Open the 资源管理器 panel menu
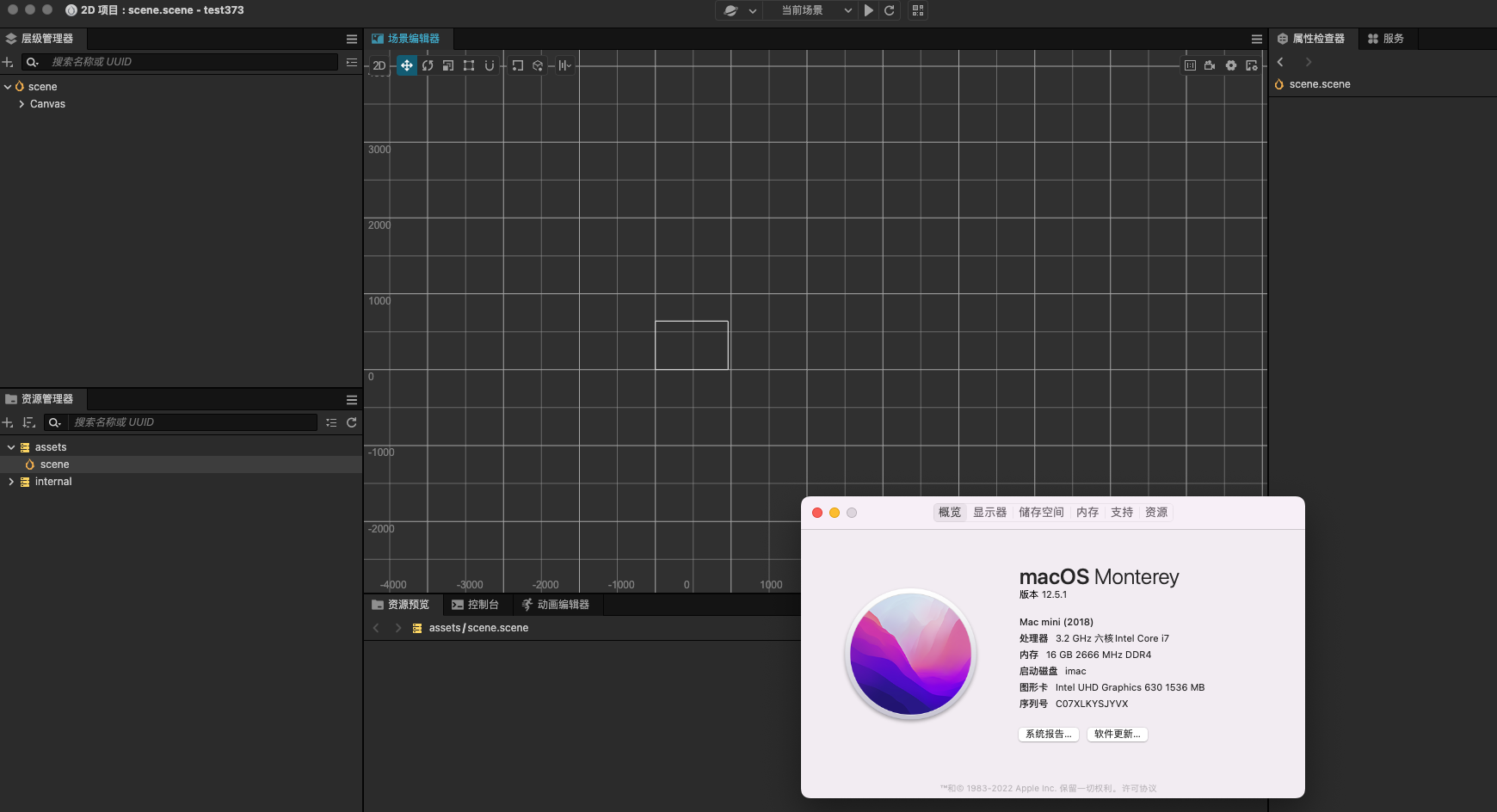 click(x=352, y=399)
